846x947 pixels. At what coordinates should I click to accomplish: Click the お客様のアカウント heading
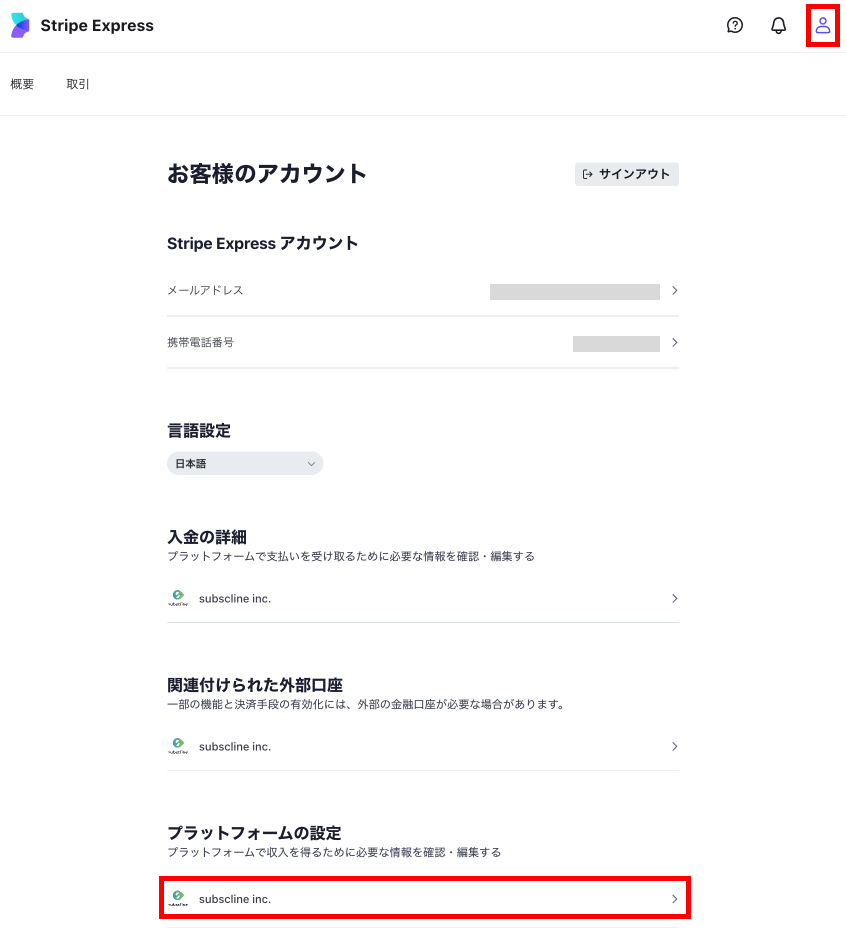[x=267, y=173]
